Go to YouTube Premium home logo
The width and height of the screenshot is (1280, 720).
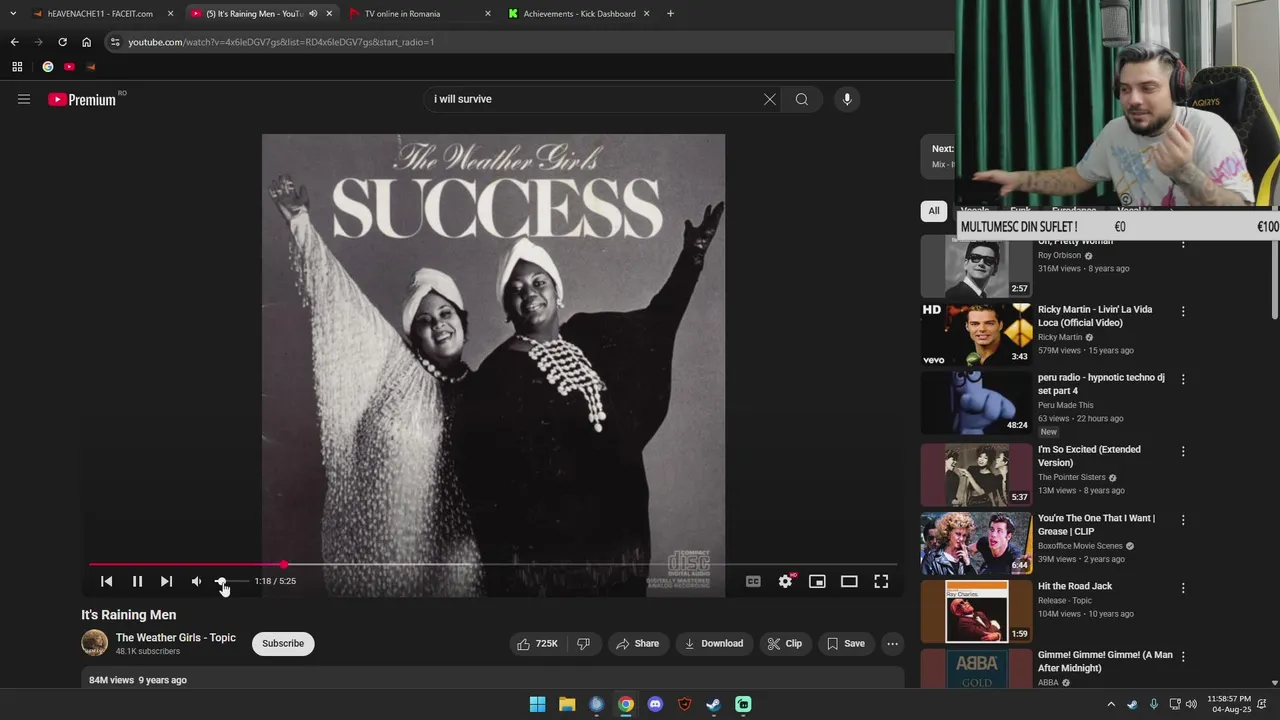pyautogui.click(x=82, y=99)
